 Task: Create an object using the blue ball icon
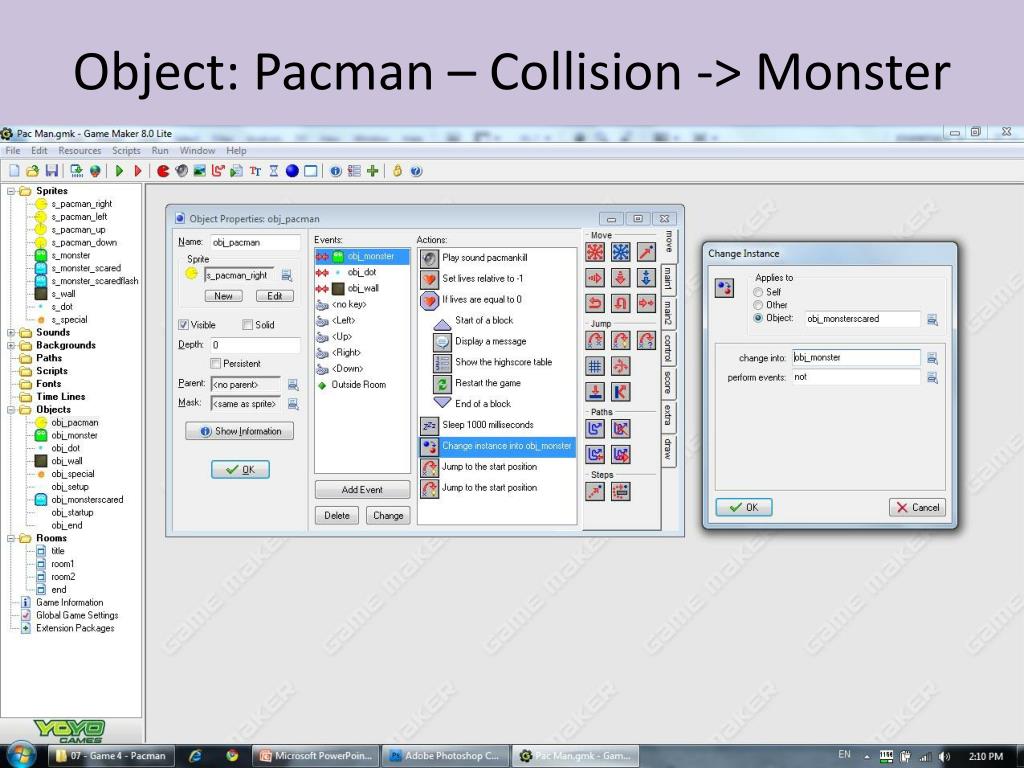click(292, 171)
